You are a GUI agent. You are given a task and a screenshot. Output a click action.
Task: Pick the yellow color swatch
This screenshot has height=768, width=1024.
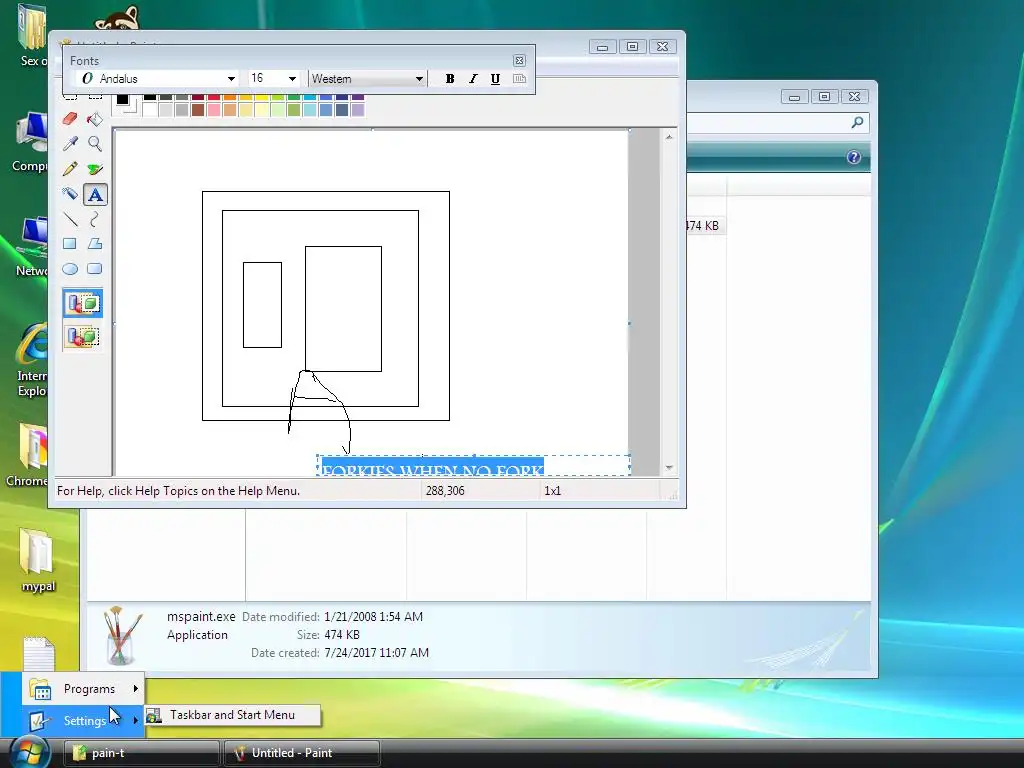261,97
